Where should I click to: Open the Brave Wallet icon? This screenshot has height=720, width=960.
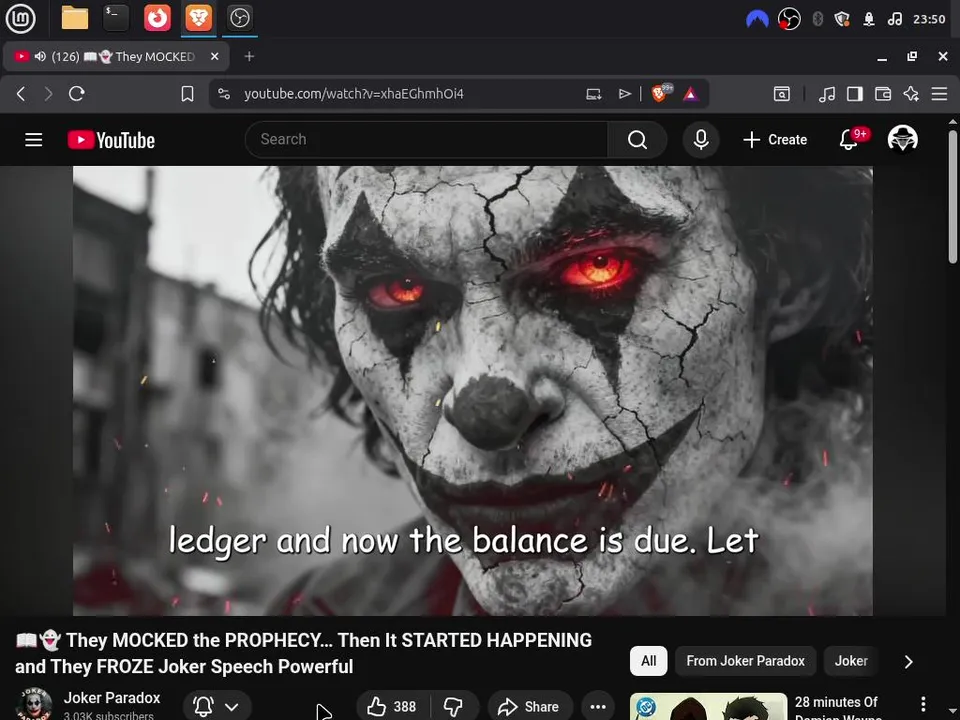pos(883,94)
